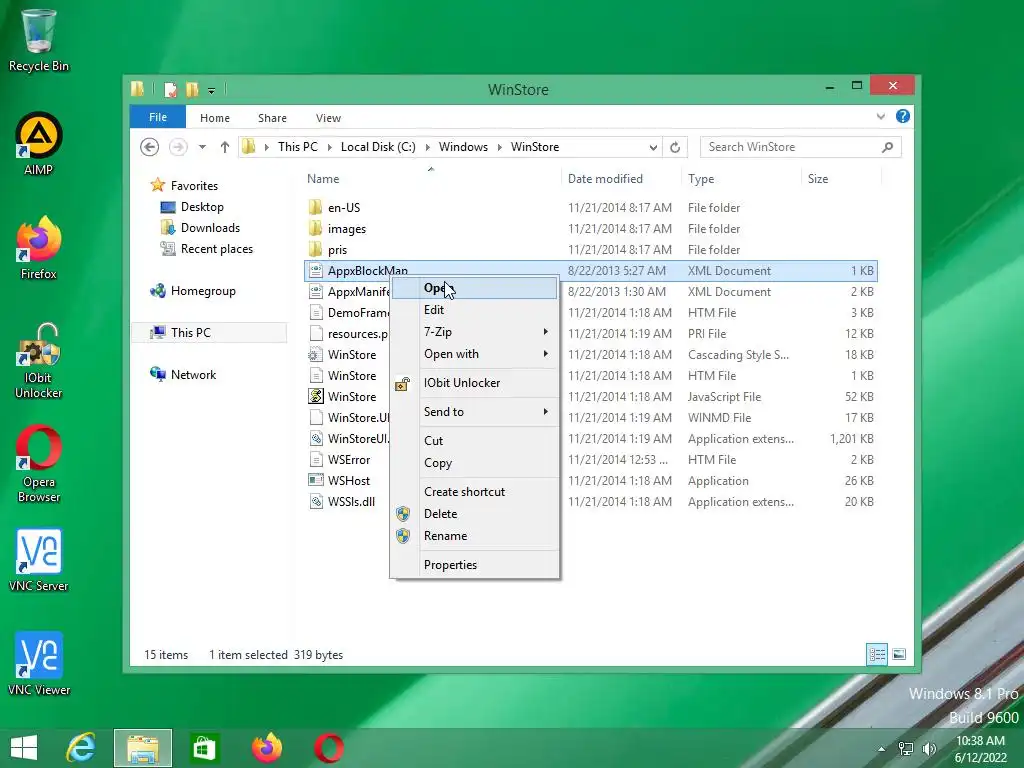
Task: Click the search magnifier icon
Action: coord(887,147)
